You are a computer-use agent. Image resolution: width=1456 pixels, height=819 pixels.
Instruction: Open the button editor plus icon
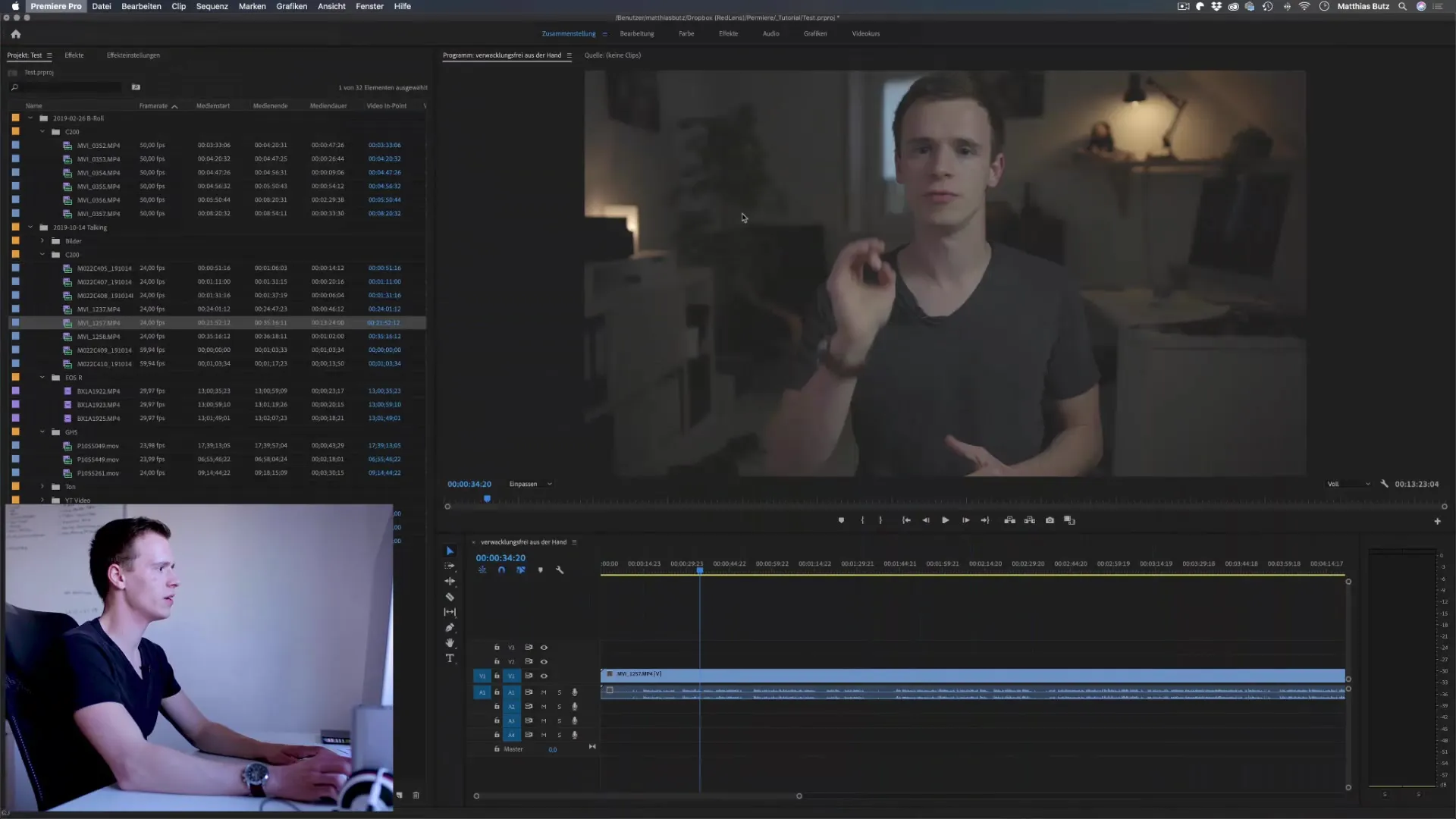point(1437,521)
